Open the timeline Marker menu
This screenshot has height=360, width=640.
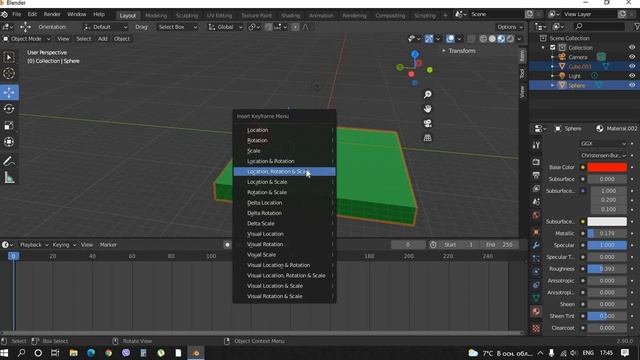point(108,245)
